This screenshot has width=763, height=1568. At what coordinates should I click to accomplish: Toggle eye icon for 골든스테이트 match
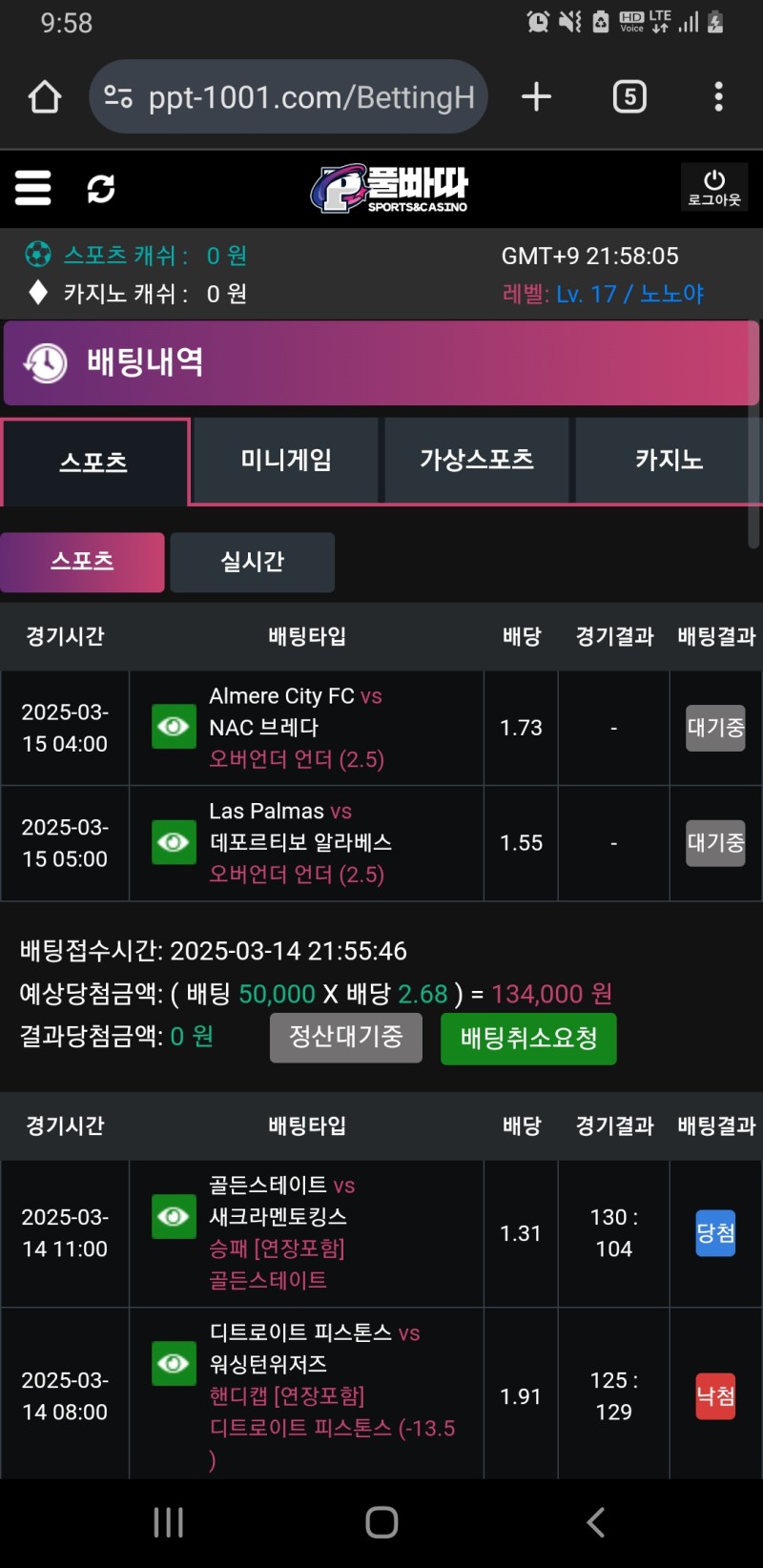pos(174,1216)
